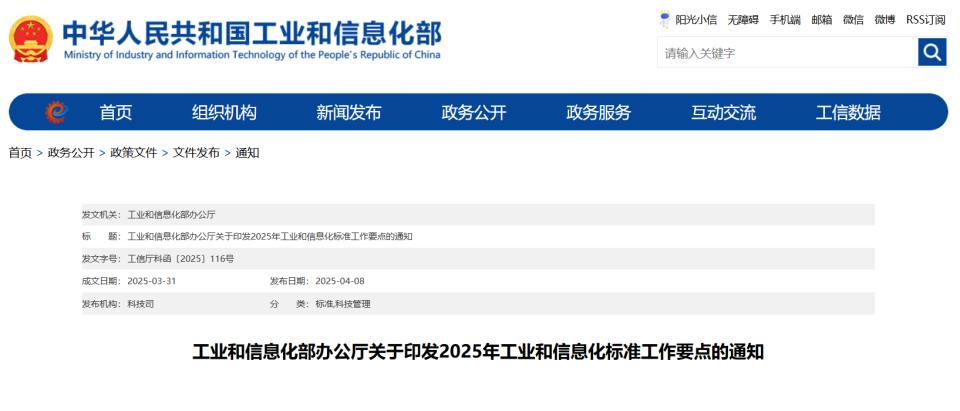960x411 pixels.
Task: Click the date 2025-03-31
Action: (x=152, y=281)
